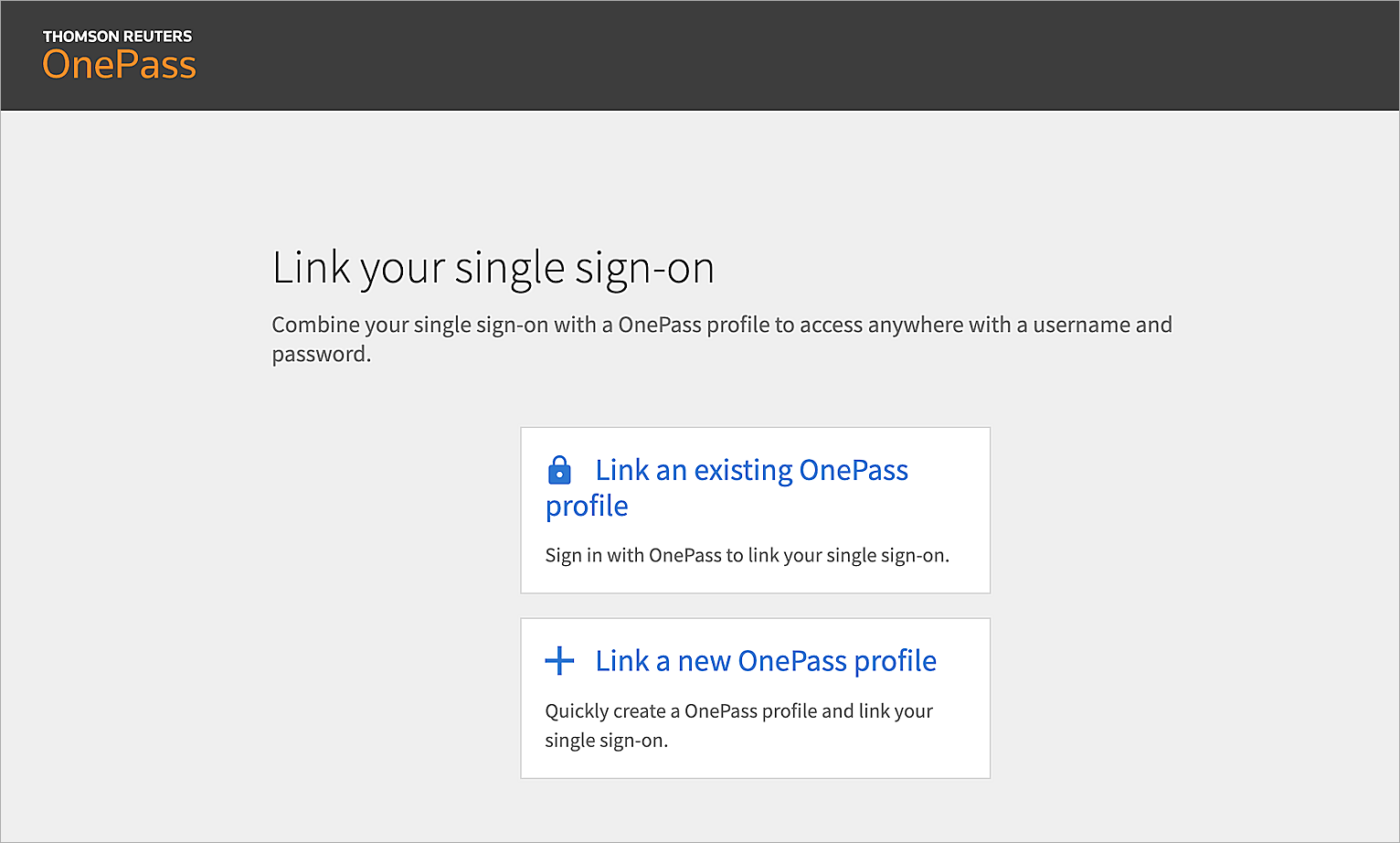Click the word "password." ending the intro paragraph

tap(321, 354)
